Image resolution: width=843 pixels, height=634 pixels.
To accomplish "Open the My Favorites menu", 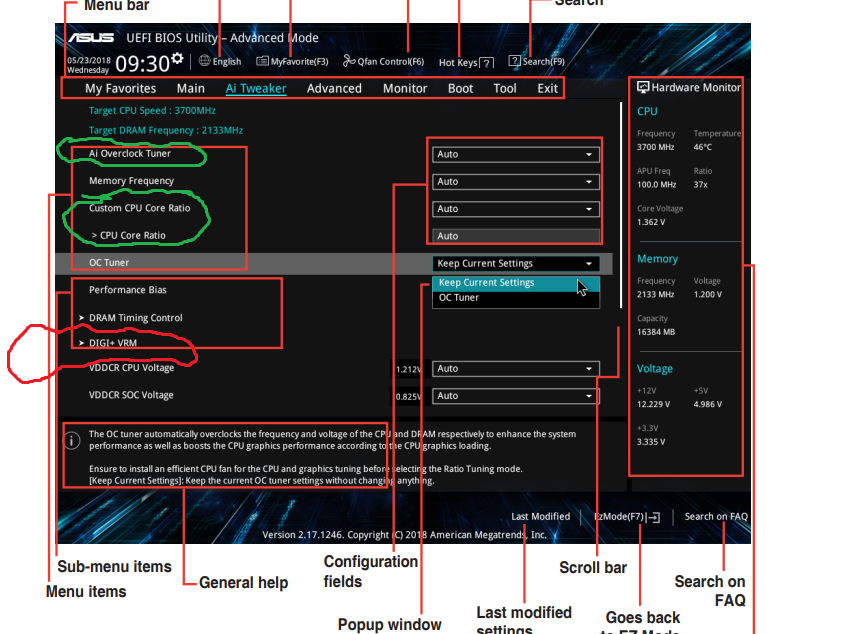I will (120, 88).
